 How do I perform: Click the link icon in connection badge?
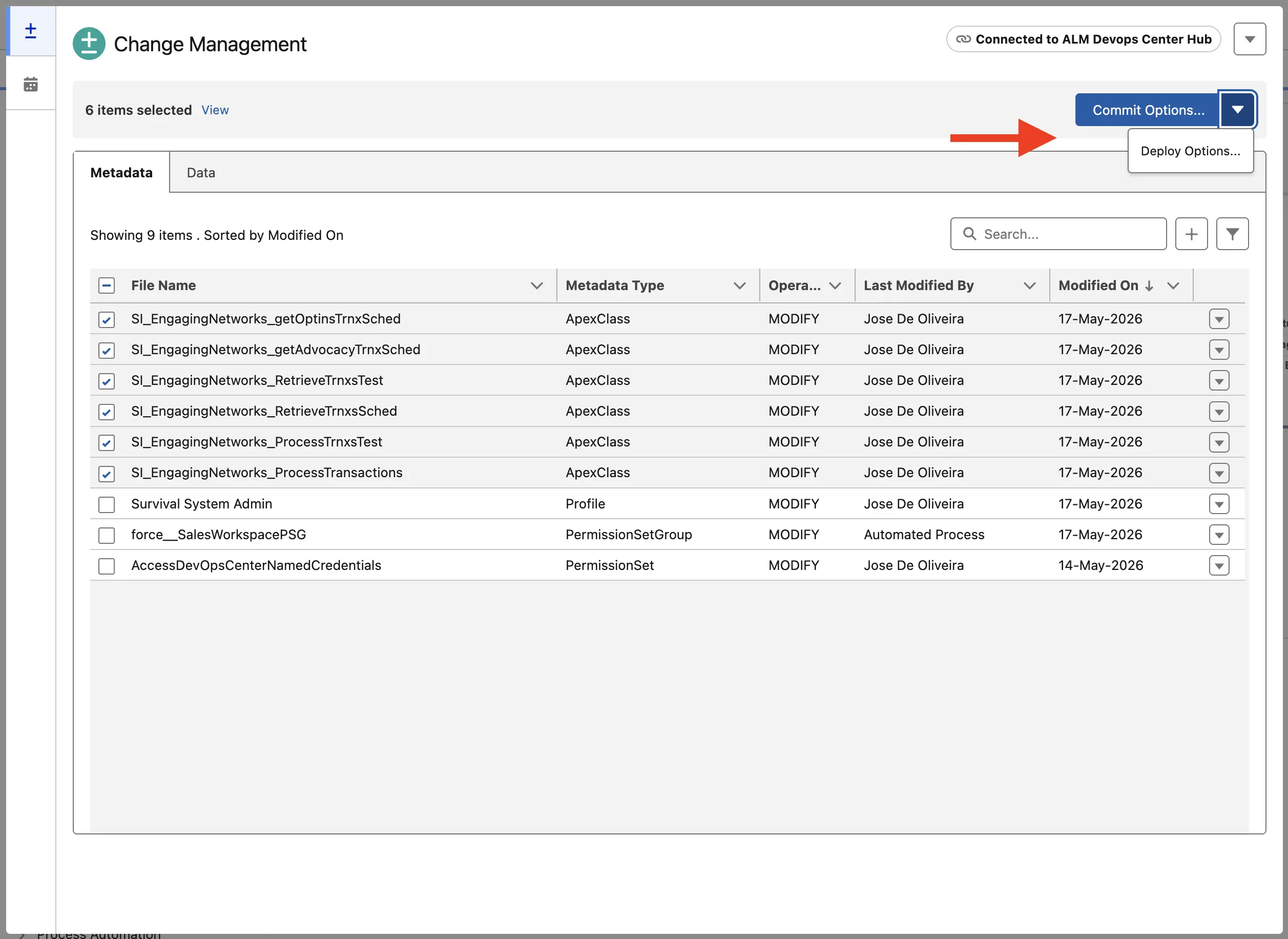click(963, 39)
